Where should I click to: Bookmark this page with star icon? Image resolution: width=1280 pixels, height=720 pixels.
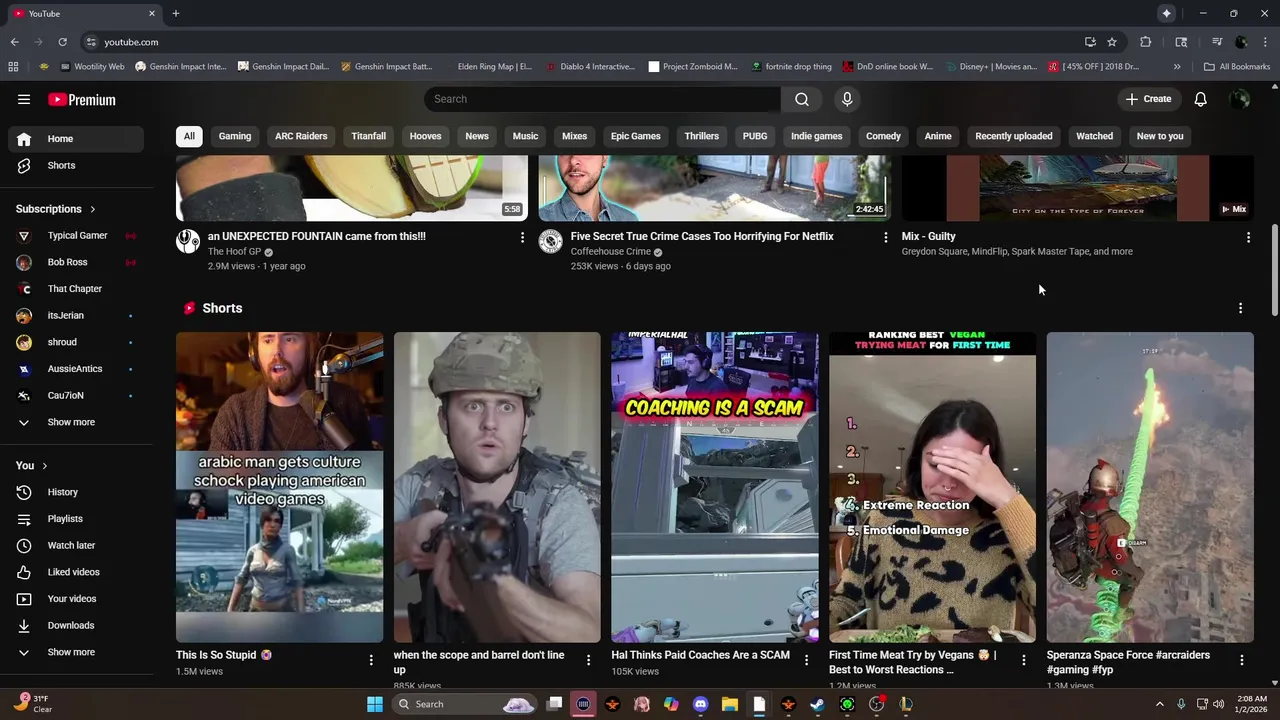click(x=1112, y=42)
